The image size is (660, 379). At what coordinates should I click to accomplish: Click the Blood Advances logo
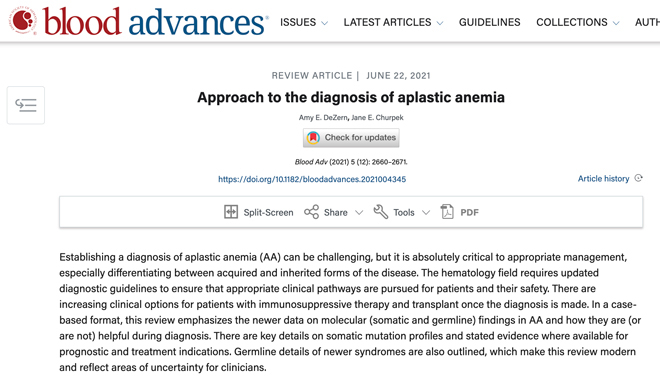pyautogui.click(x=139, y=21)
